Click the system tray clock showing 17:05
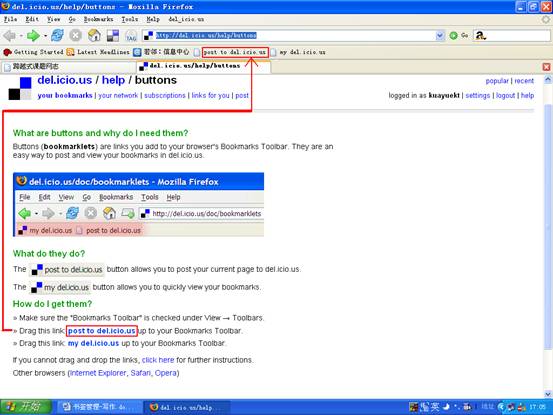The image size is (553, 415). click(538, 407)
